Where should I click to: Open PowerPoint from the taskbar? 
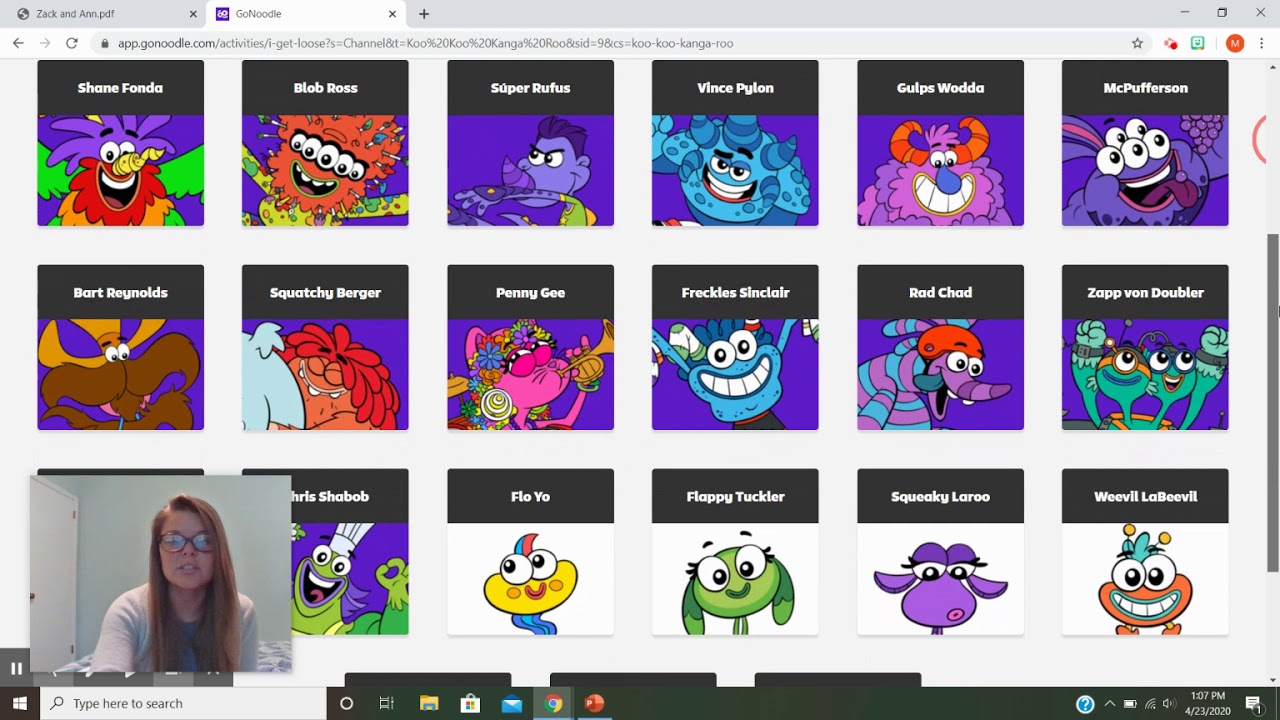click(x=594, y=703)
